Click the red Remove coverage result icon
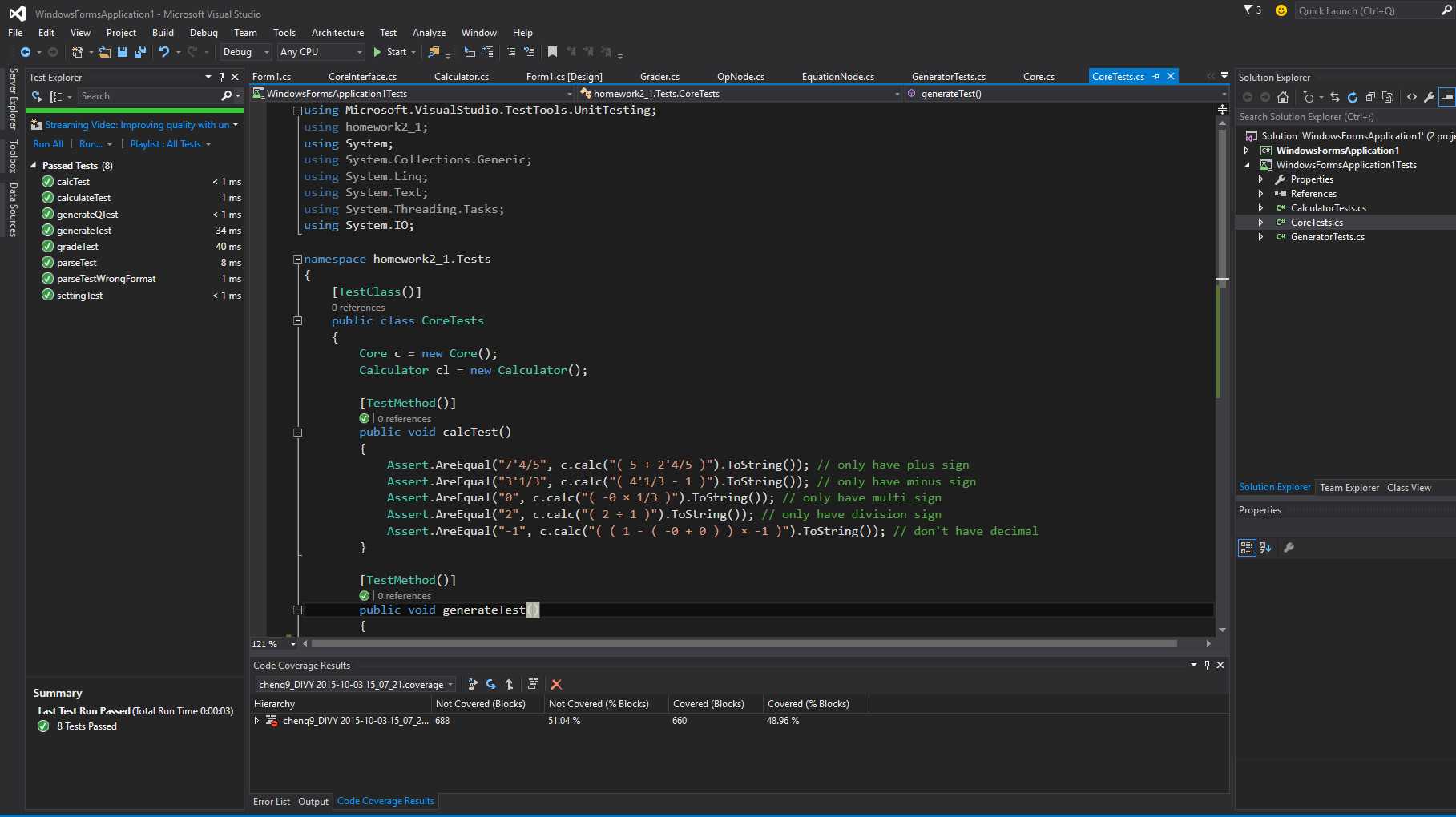This screenshot has height=817, width=1456. click(557, 684)
